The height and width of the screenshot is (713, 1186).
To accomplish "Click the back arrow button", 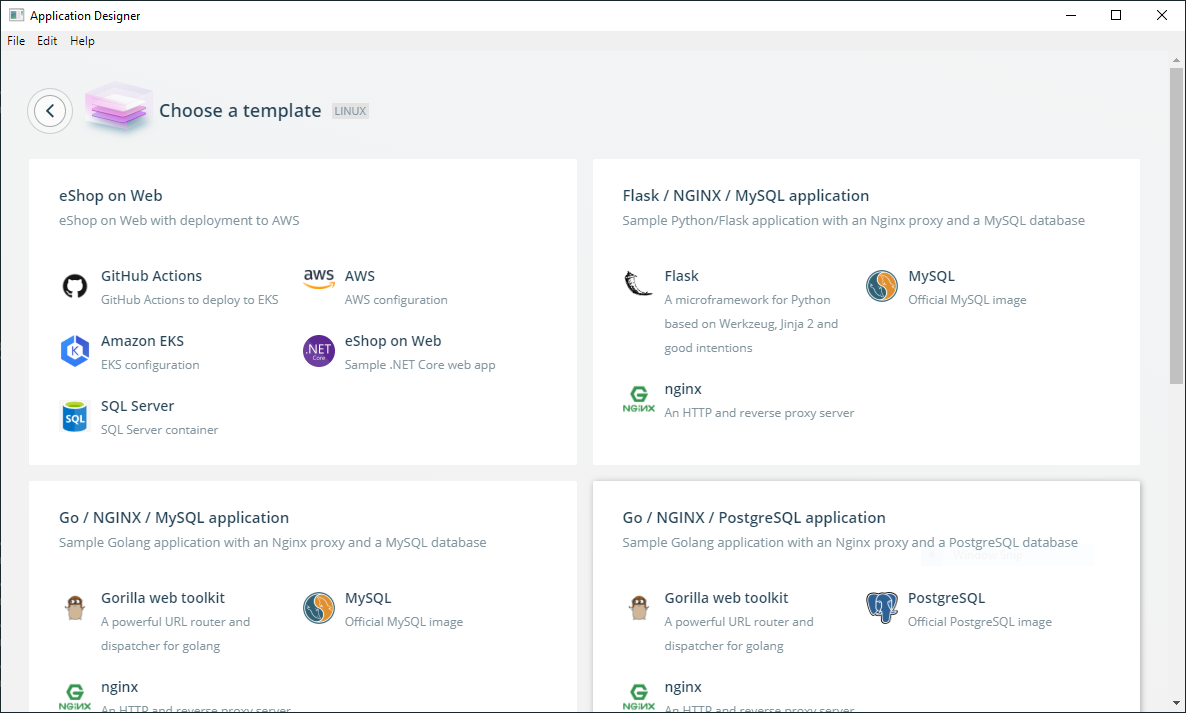I will (x=50, y=111).
